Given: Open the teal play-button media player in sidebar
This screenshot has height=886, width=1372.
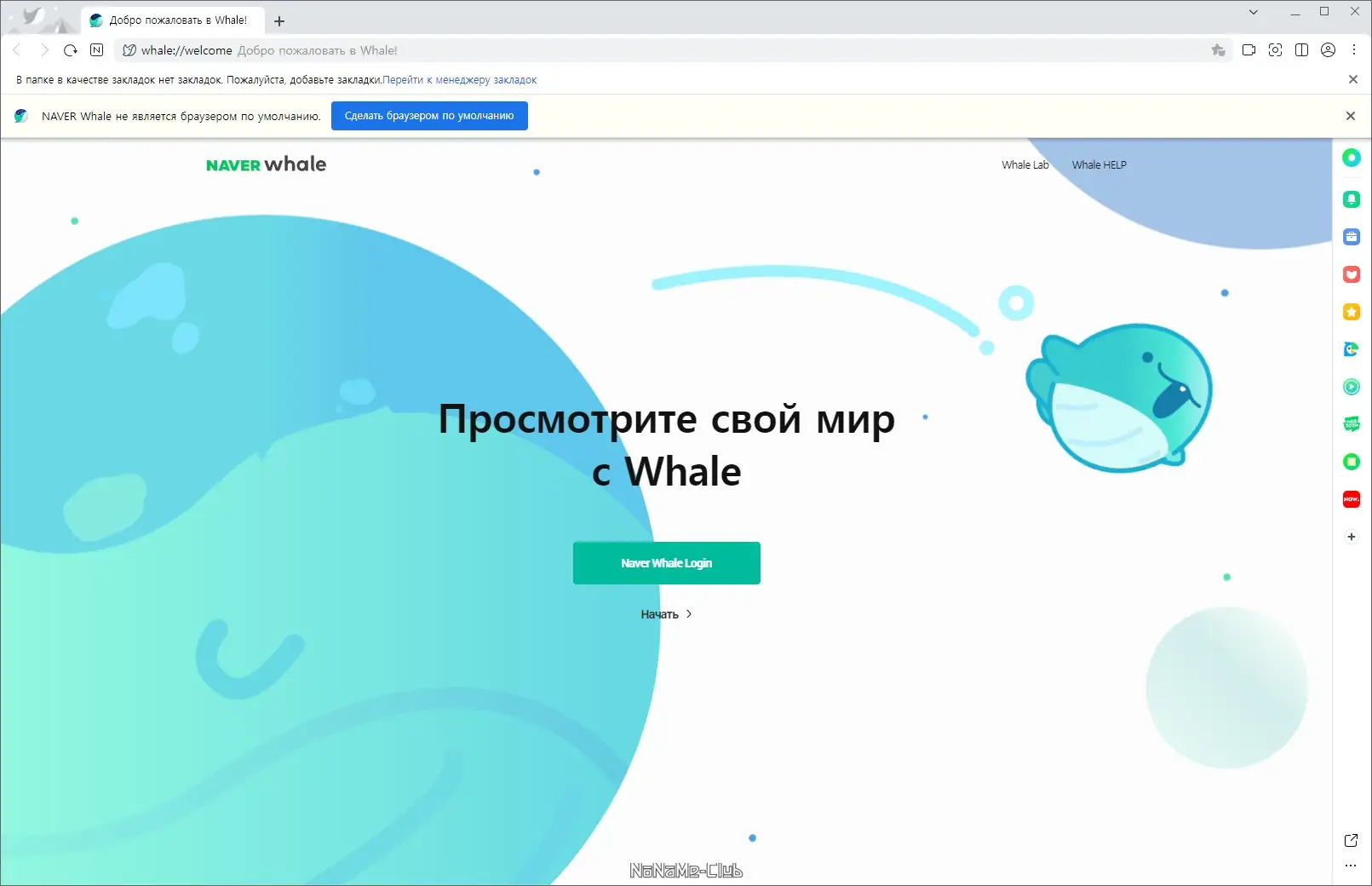Looking at the screenshot, I should [x=1352, y=387].
